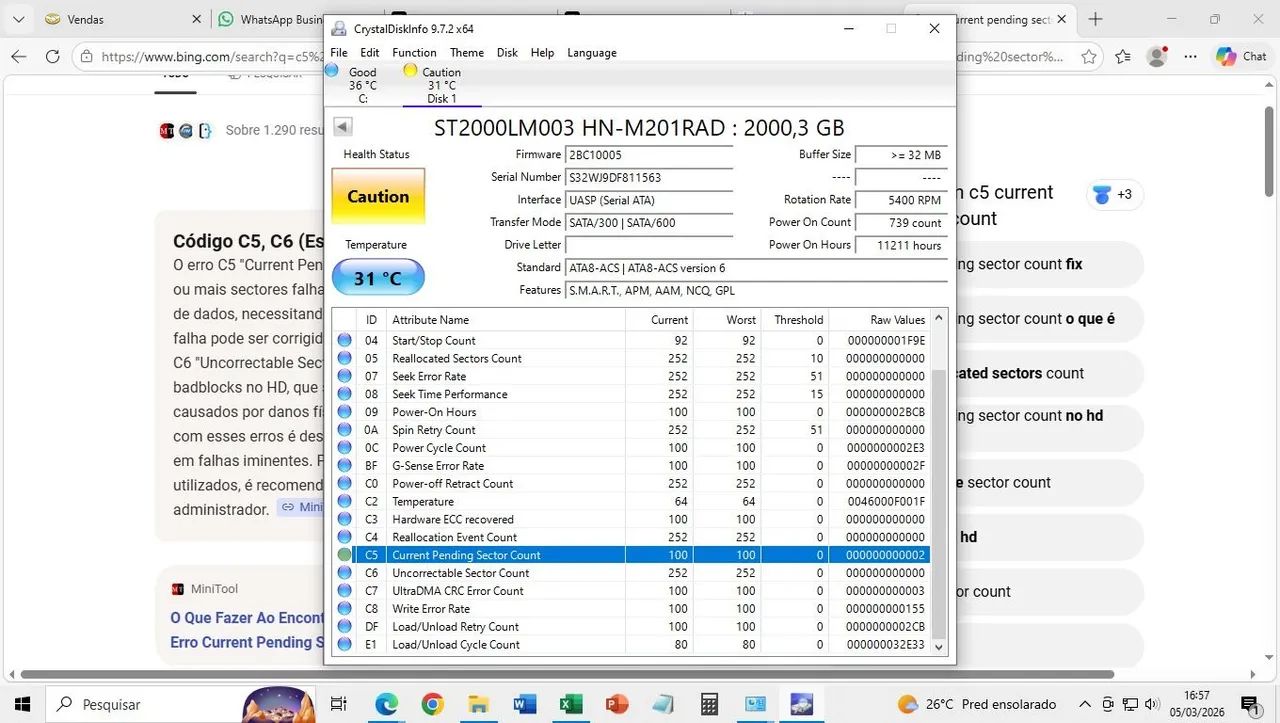
Task: Open PowerPoint from the taskbar
Action: (616, 704)
